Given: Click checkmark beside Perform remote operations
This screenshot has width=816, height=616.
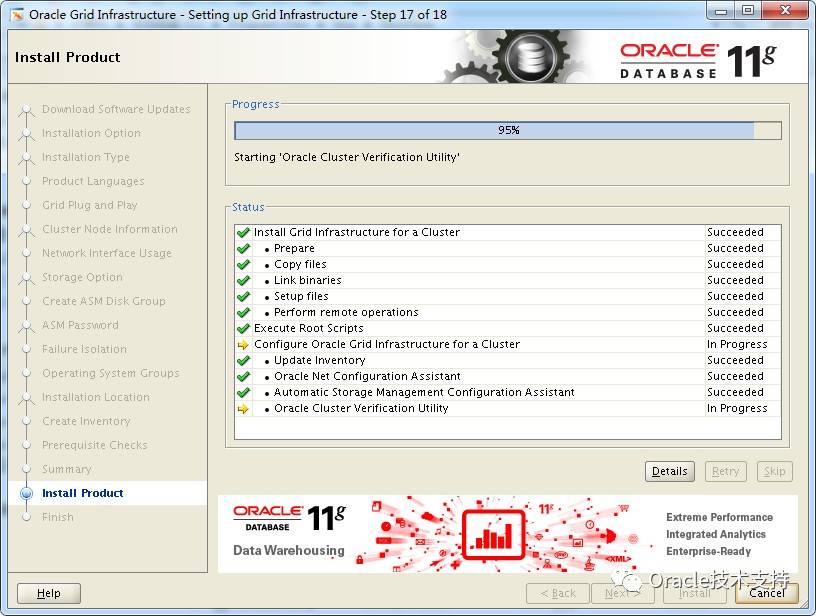Looking at the screenshot, I should coord(243,313).
